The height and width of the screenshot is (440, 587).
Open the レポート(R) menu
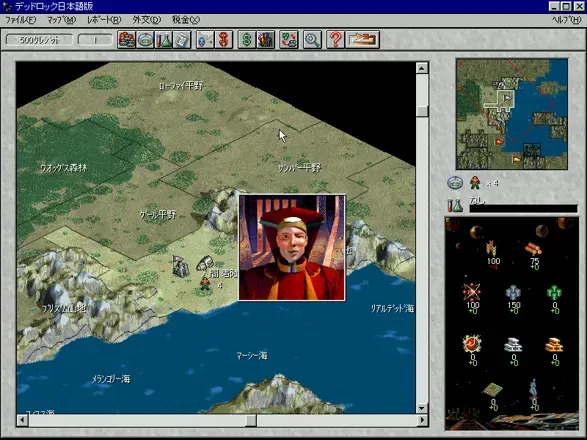coord(104,19)
